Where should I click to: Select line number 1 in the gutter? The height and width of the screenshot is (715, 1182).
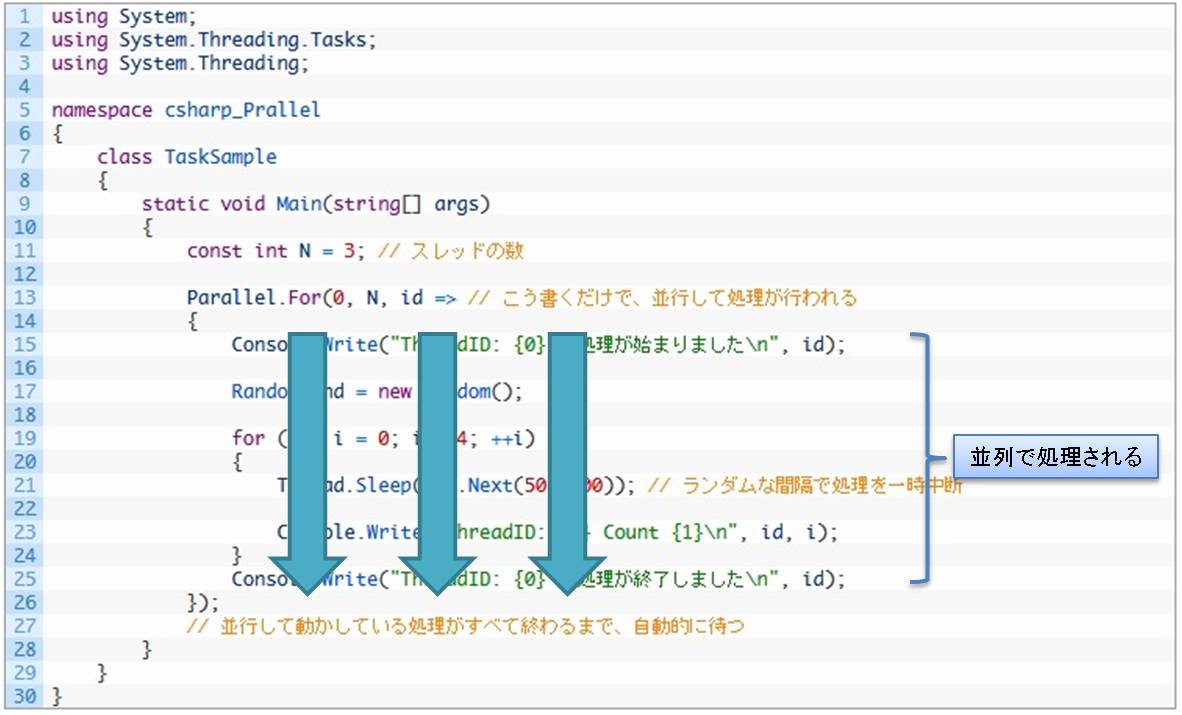coord(24,16)
